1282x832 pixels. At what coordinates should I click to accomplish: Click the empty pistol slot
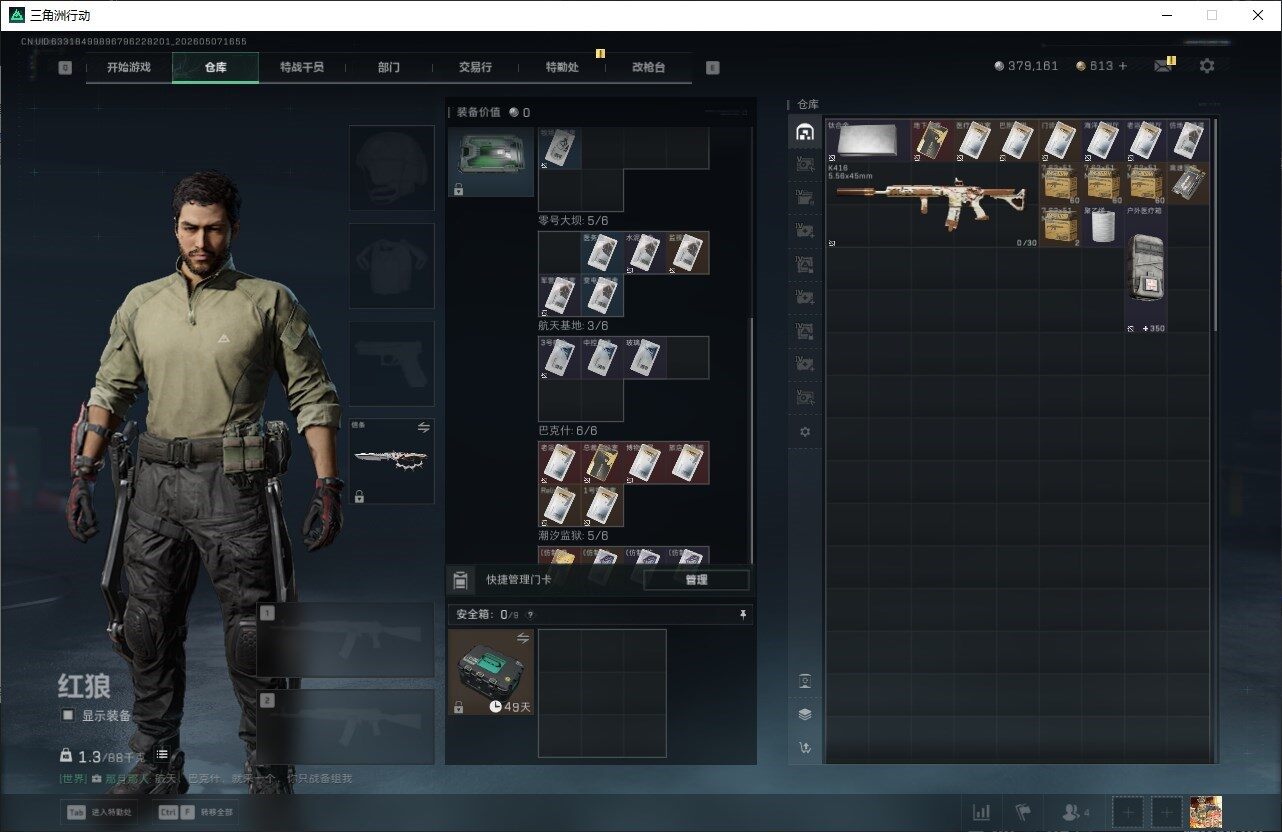(x=391, y=363)
